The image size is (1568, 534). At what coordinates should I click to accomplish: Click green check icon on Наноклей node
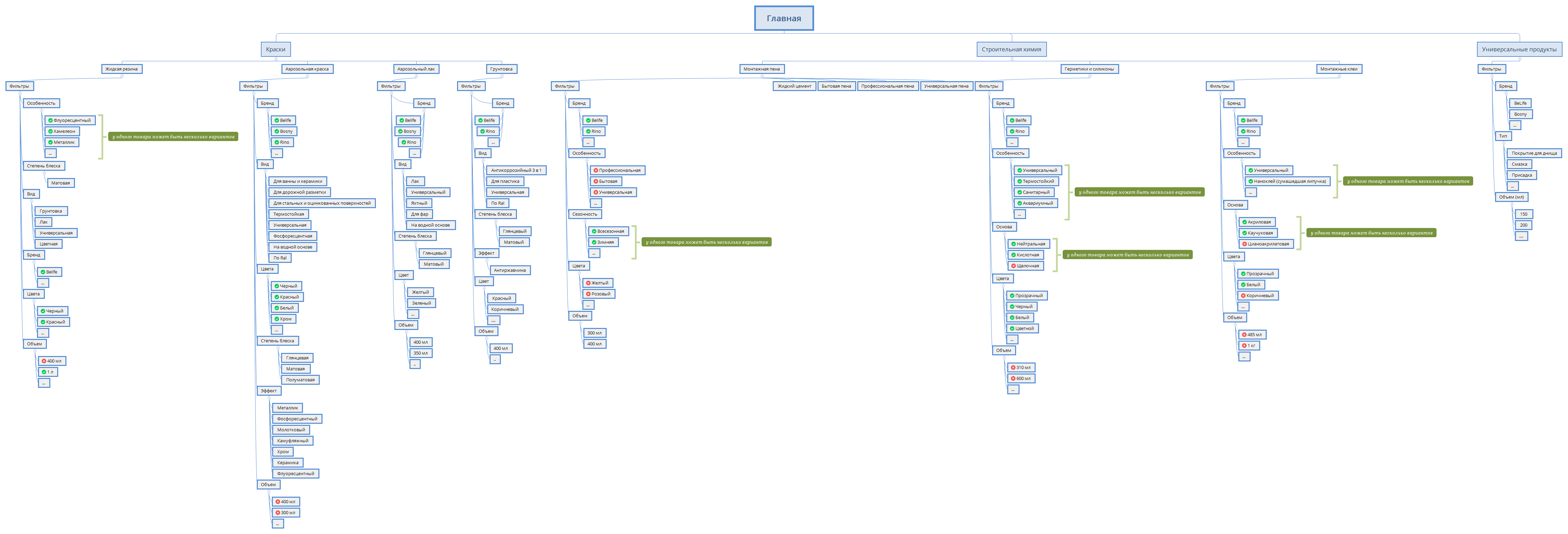[x=1251, y=181]
